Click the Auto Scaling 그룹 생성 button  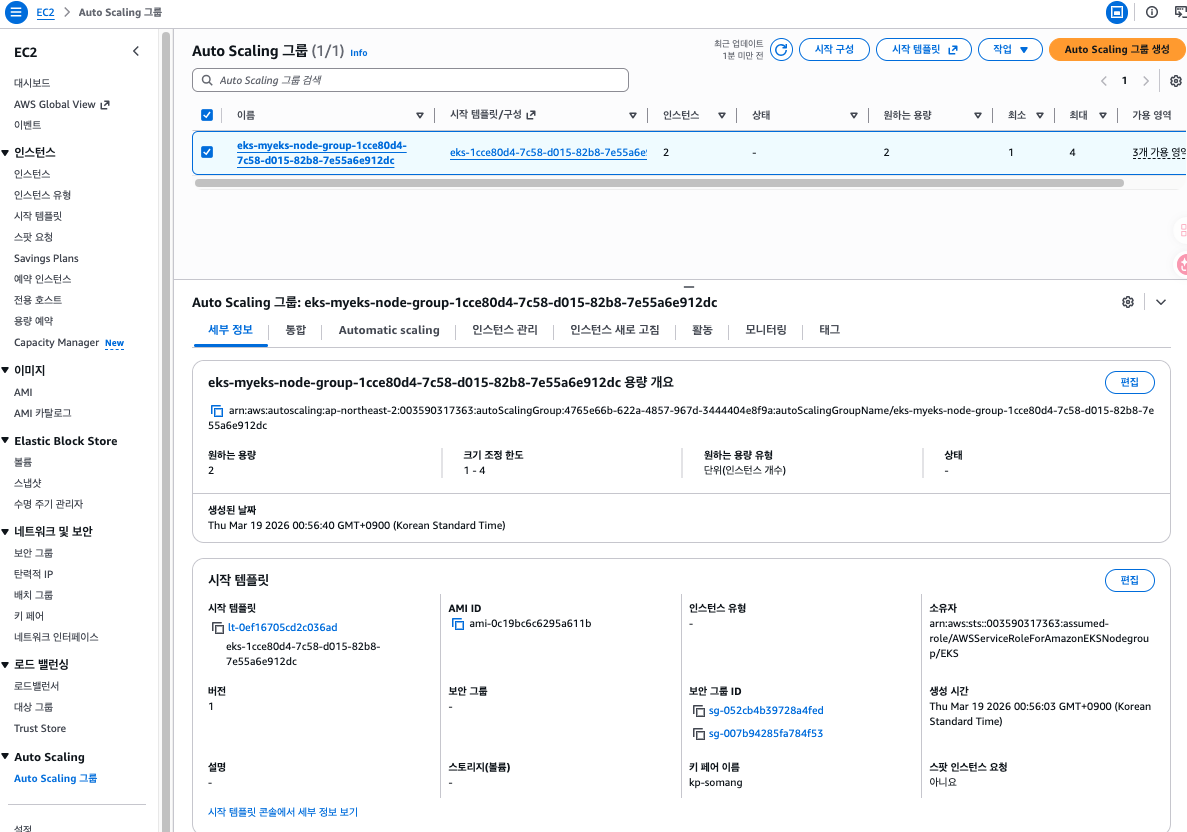coord(1117,50)
